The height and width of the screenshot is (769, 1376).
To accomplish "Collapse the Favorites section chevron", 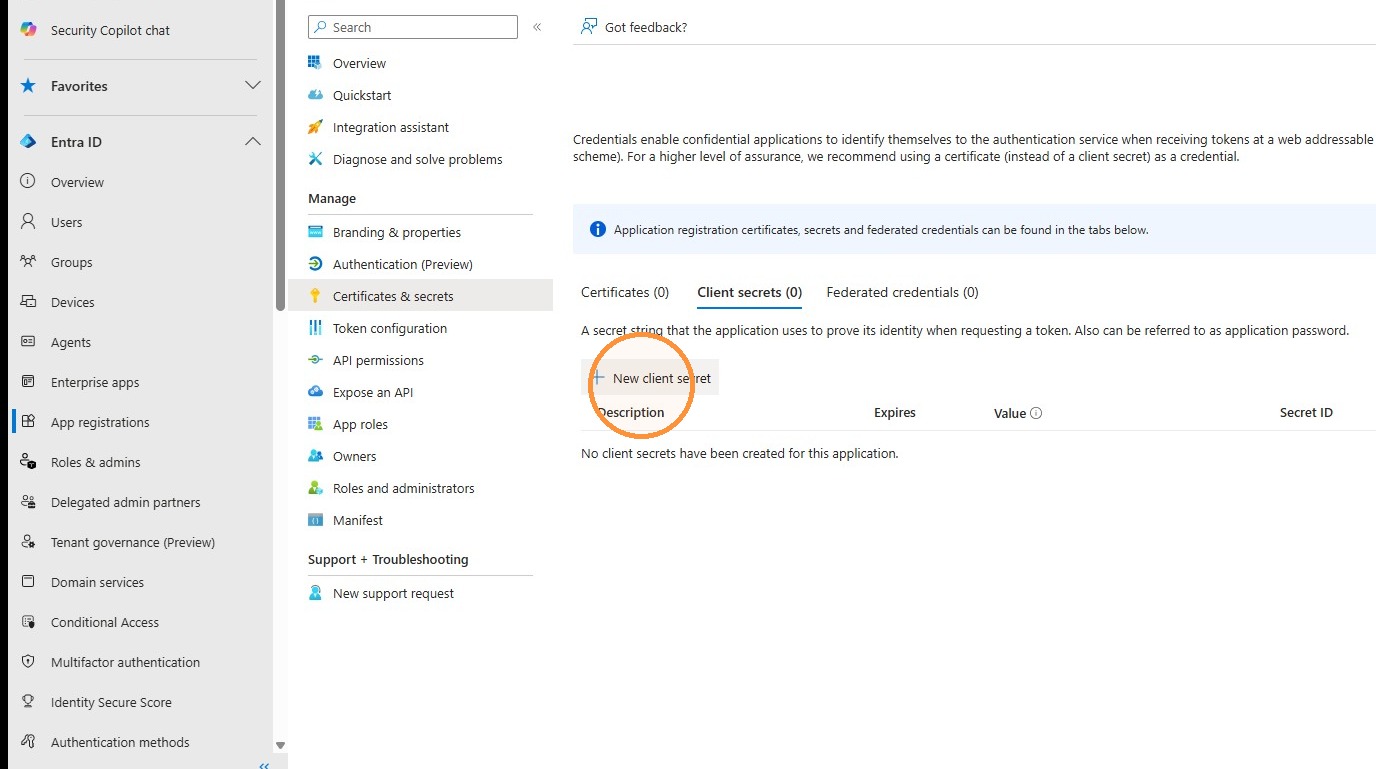I will pos(253,86).
